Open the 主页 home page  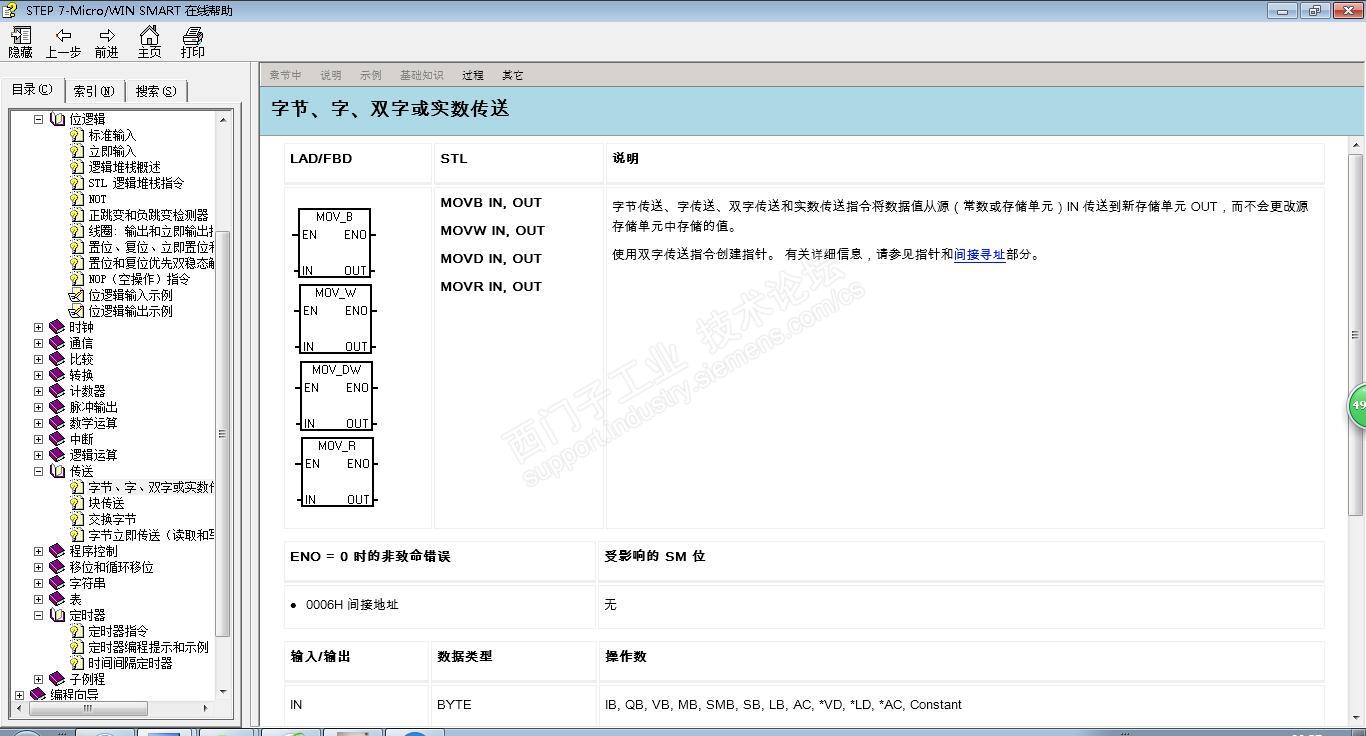click(x=149, y=43)
